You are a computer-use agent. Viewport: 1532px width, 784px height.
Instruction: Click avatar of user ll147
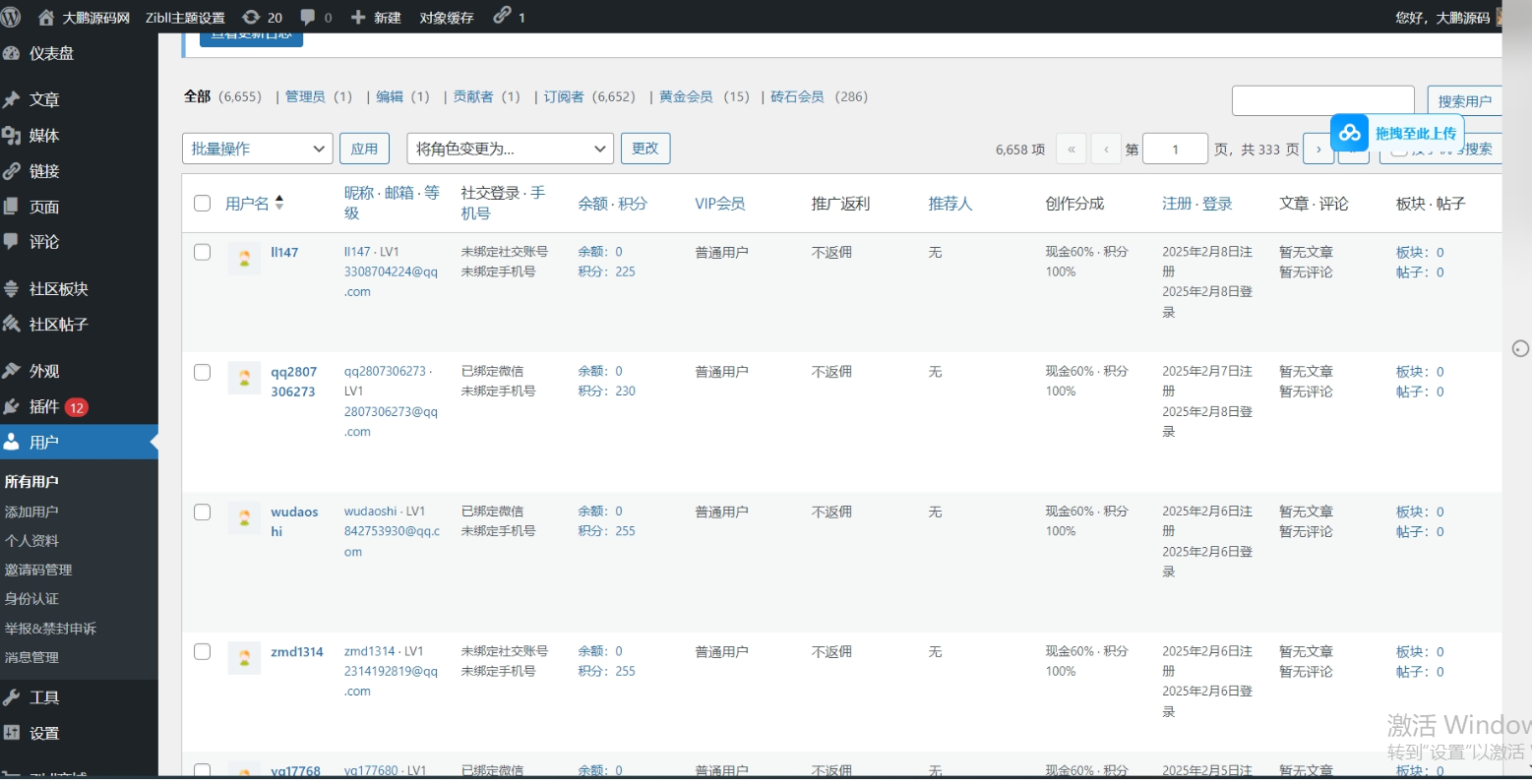click(x=244, y=259)
